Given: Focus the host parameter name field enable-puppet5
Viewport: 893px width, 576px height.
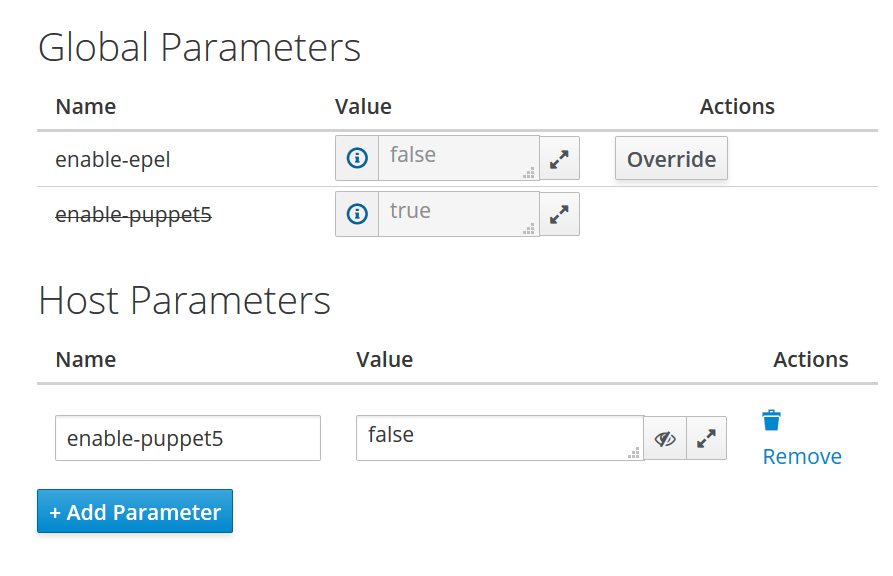Looking at the screenshot, I should 188,438.
